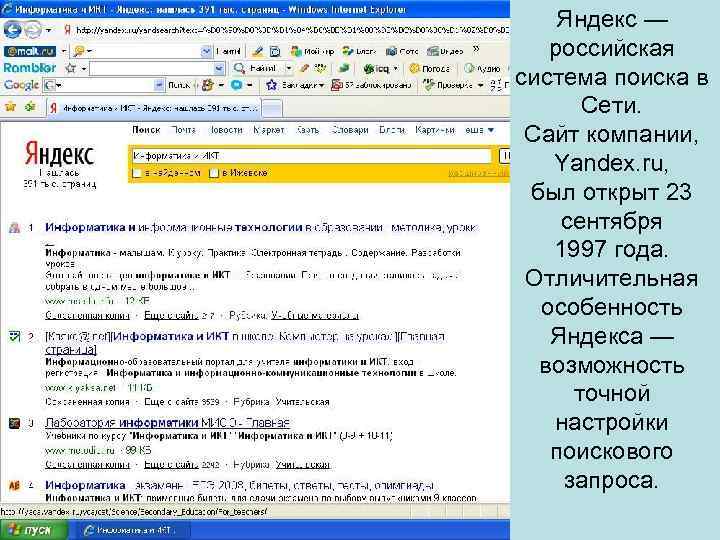Open Учебные материалы rubric link under result 1
This screenshot has height=540, width=720.
click(x=315, y=315)
